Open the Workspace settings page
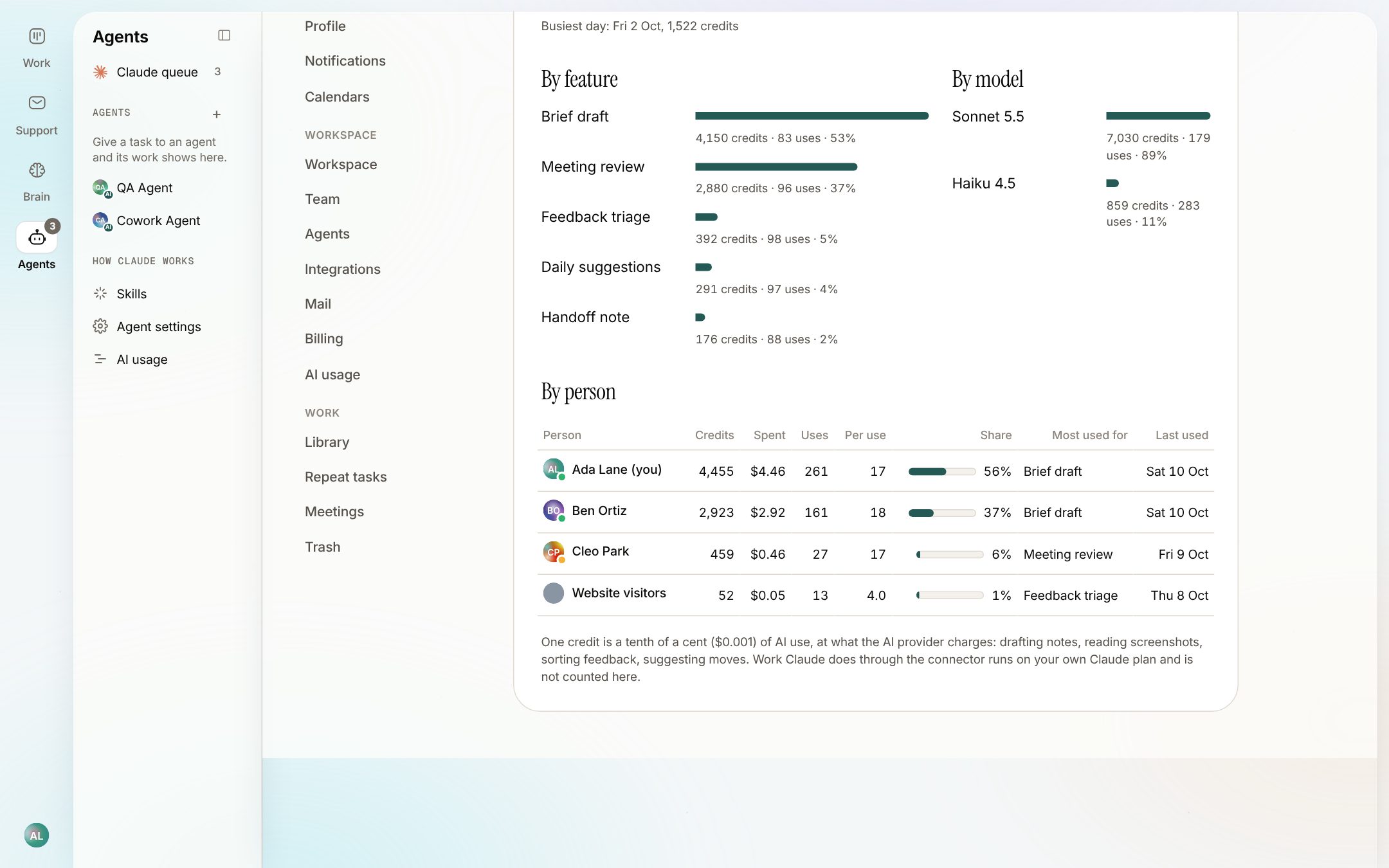The height and width of the screenshot is (868, 1389). (341, 164)
